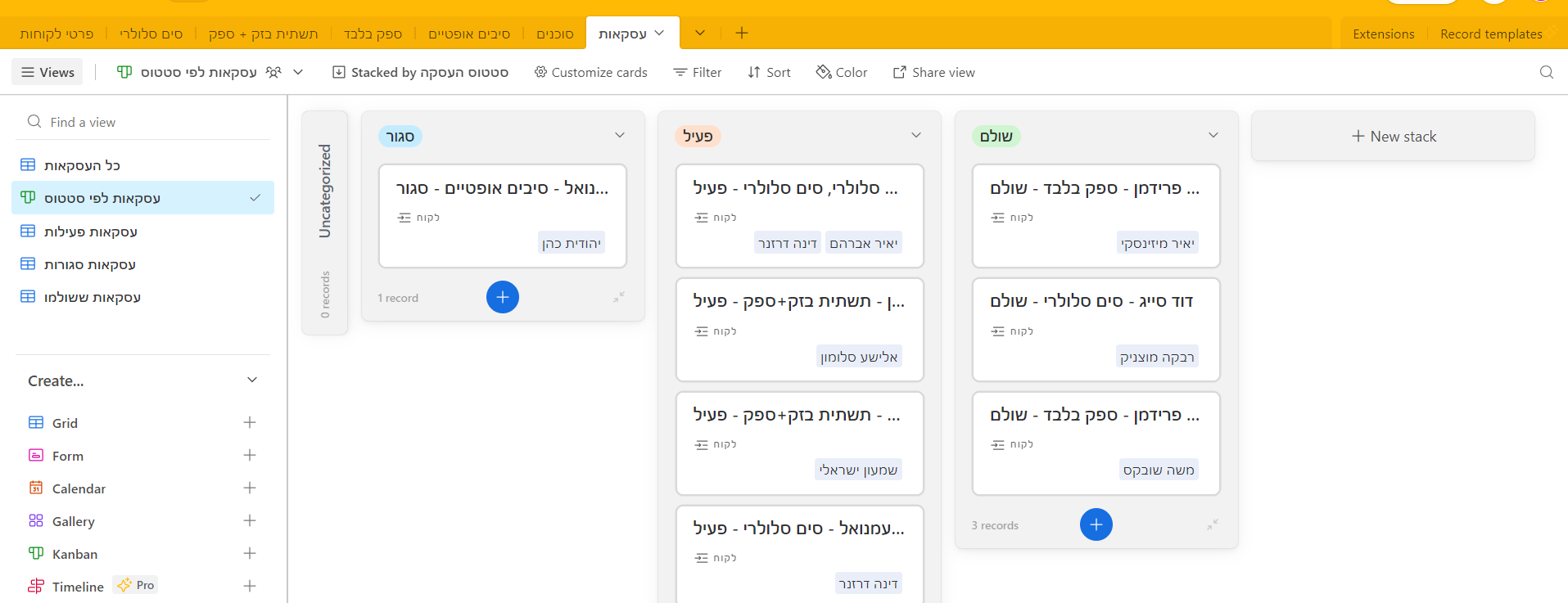The width and height of the screenshot is (1568, 603).
Task: Add a new Gallery view
Action: [250, 521]
